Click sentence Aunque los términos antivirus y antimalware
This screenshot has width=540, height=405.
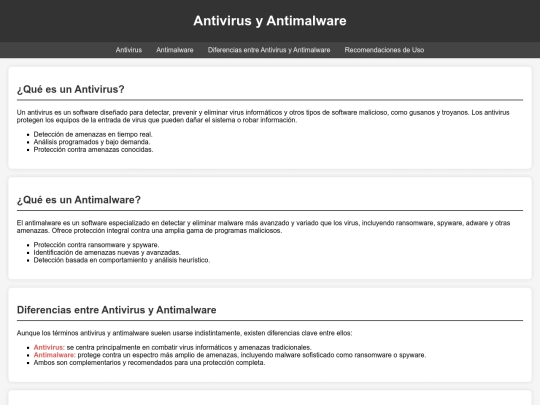pyautogui.click(x=185, y=333)
